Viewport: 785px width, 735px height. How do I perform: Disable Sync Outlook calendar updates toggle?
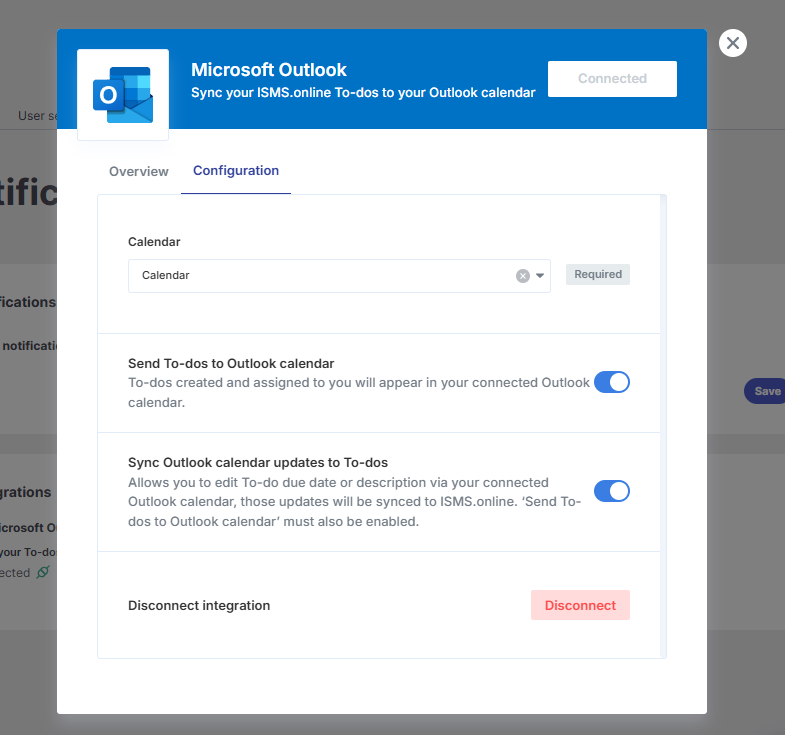pyautogui.click(x=611, y=491)
